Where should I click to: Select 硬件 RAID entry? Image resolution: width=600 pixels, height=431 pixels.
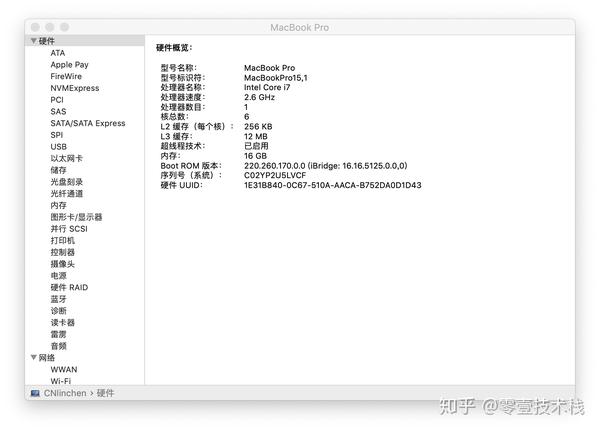click(x=69, y=287)
